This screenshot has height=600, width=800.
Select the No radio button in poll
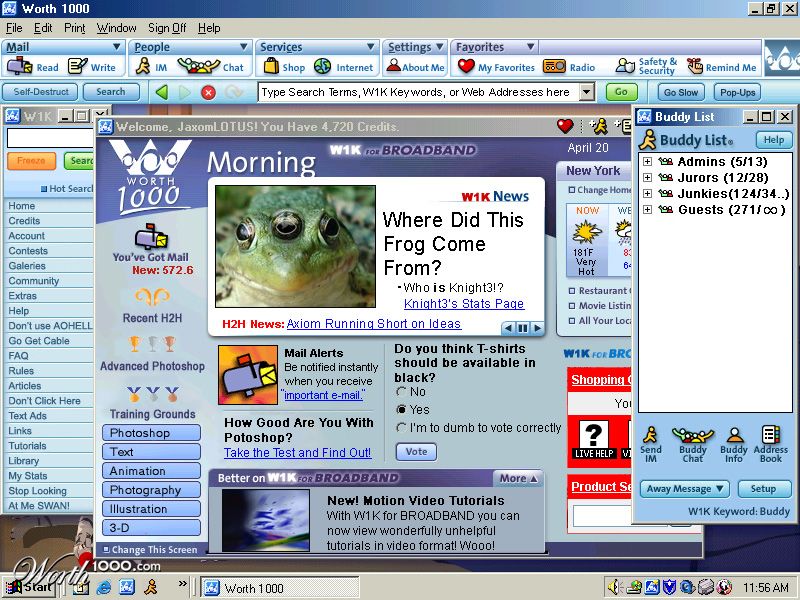click(402, 392)
